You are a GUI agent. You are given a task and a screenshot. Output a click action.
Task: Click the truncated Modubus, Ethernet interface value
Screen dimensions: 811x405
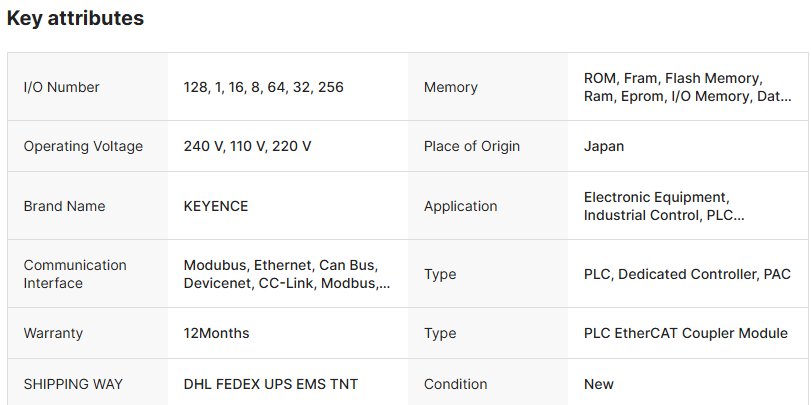pyautogui.click(x=286, y=274)
